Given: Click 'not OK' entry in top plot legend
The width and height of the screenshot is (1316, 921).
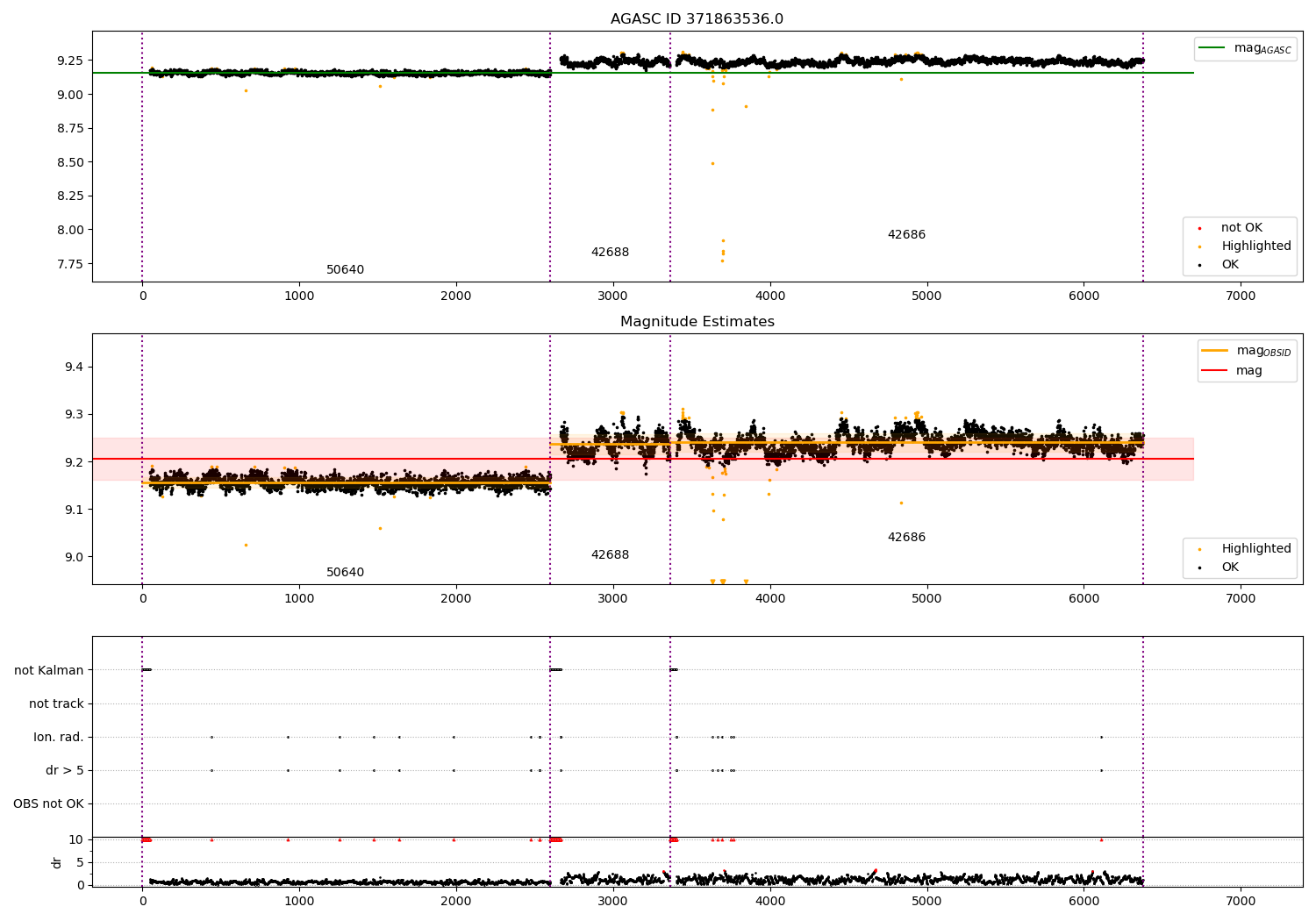Looking at the screenshot, I should [x=1241, y=228].
